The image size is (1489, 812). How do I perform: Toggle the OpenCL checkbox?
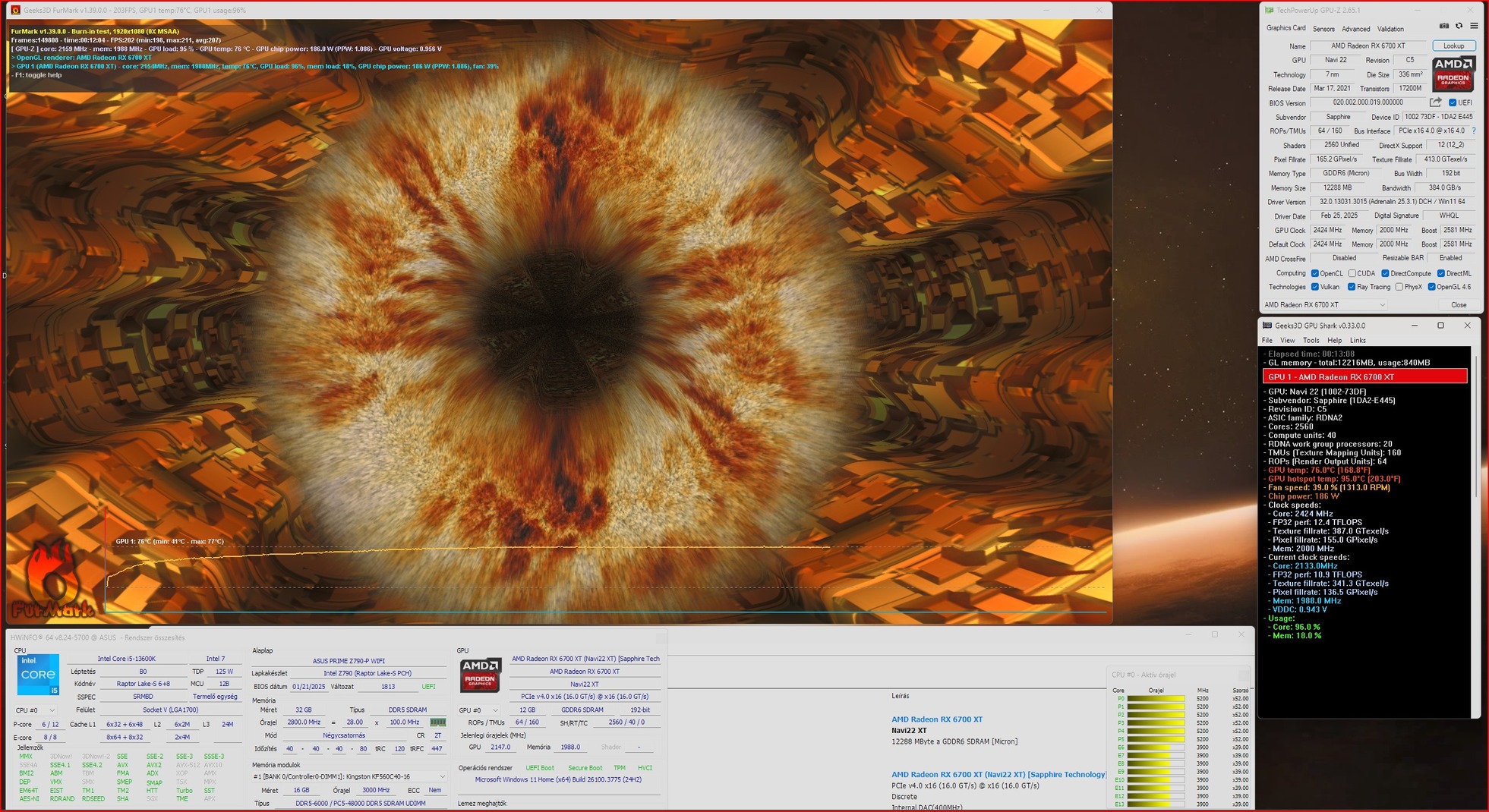[x=1314, y=274]
